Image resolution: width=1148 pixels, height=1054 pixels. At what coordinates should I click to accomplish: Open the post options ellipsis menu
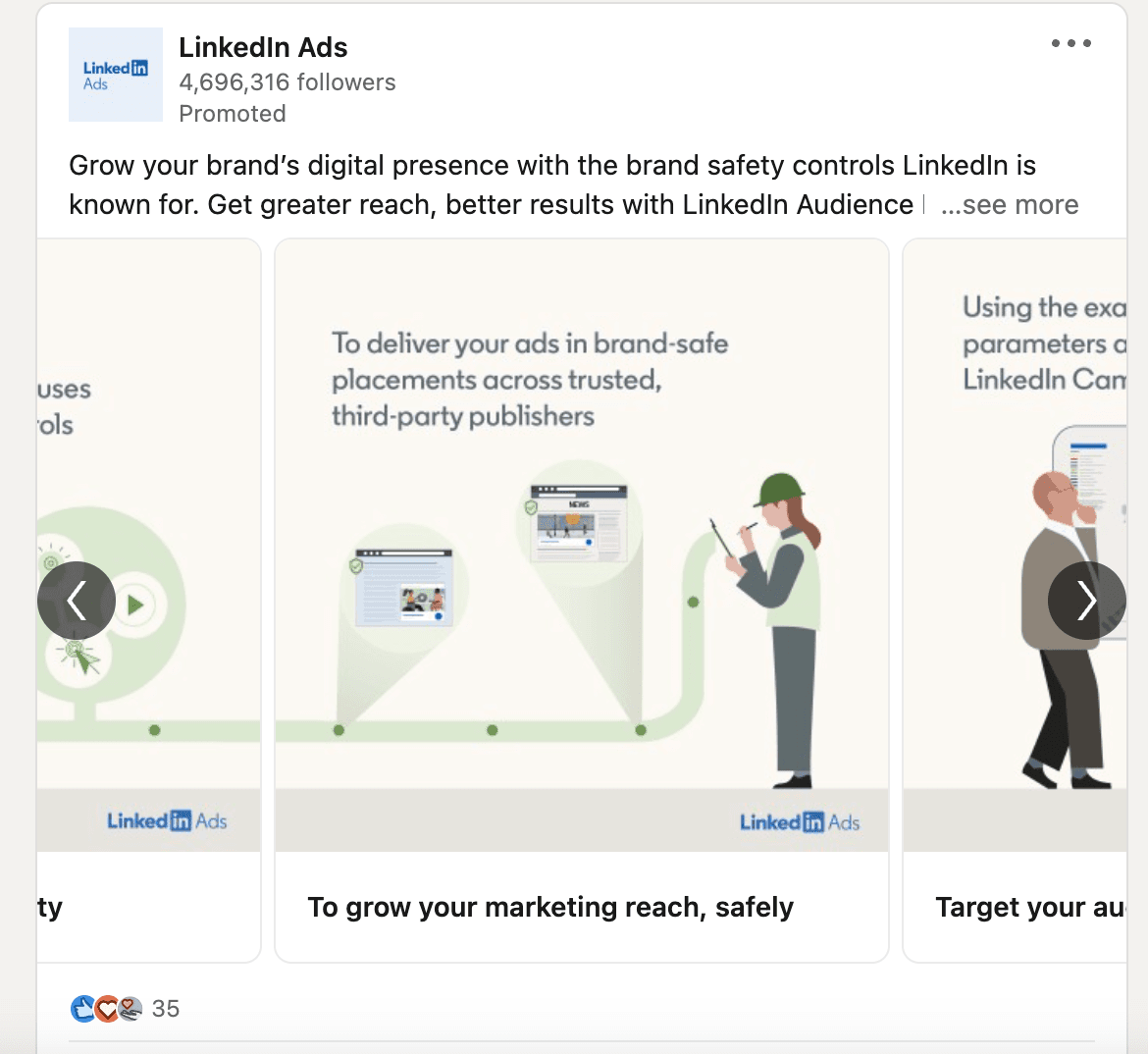(1071, 43)
